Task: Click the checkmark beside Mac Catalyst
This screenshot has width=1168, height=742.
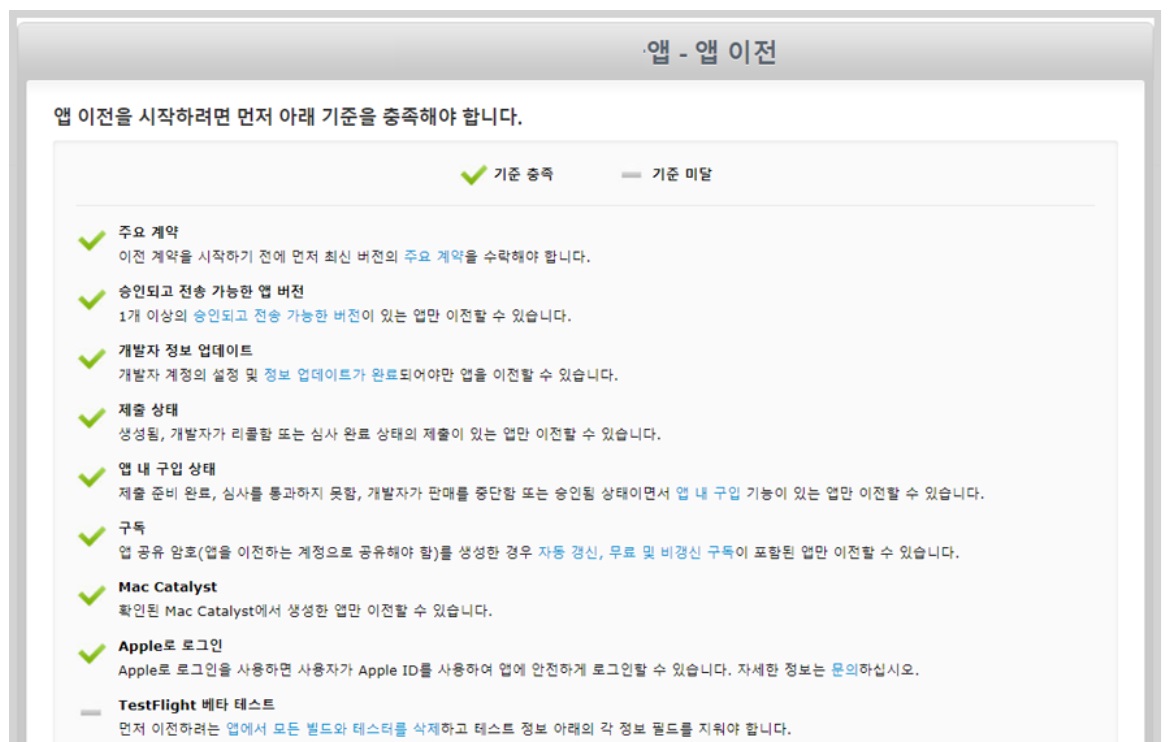Action: point(92,594)
